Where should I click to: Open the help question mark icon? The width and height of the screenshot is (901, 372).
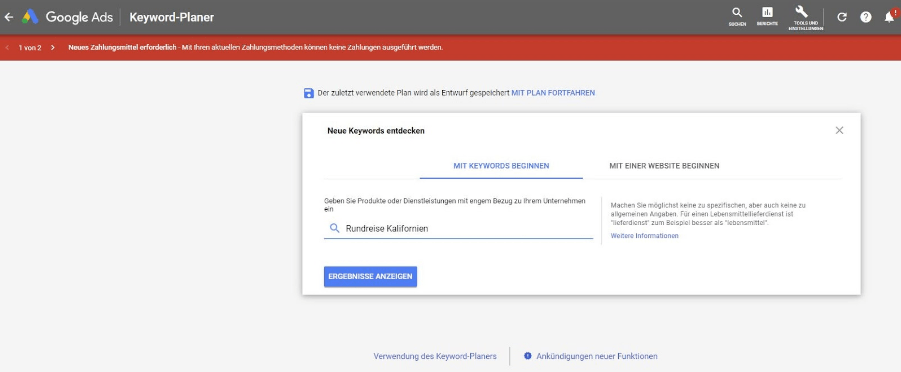[x=865, y=17]
